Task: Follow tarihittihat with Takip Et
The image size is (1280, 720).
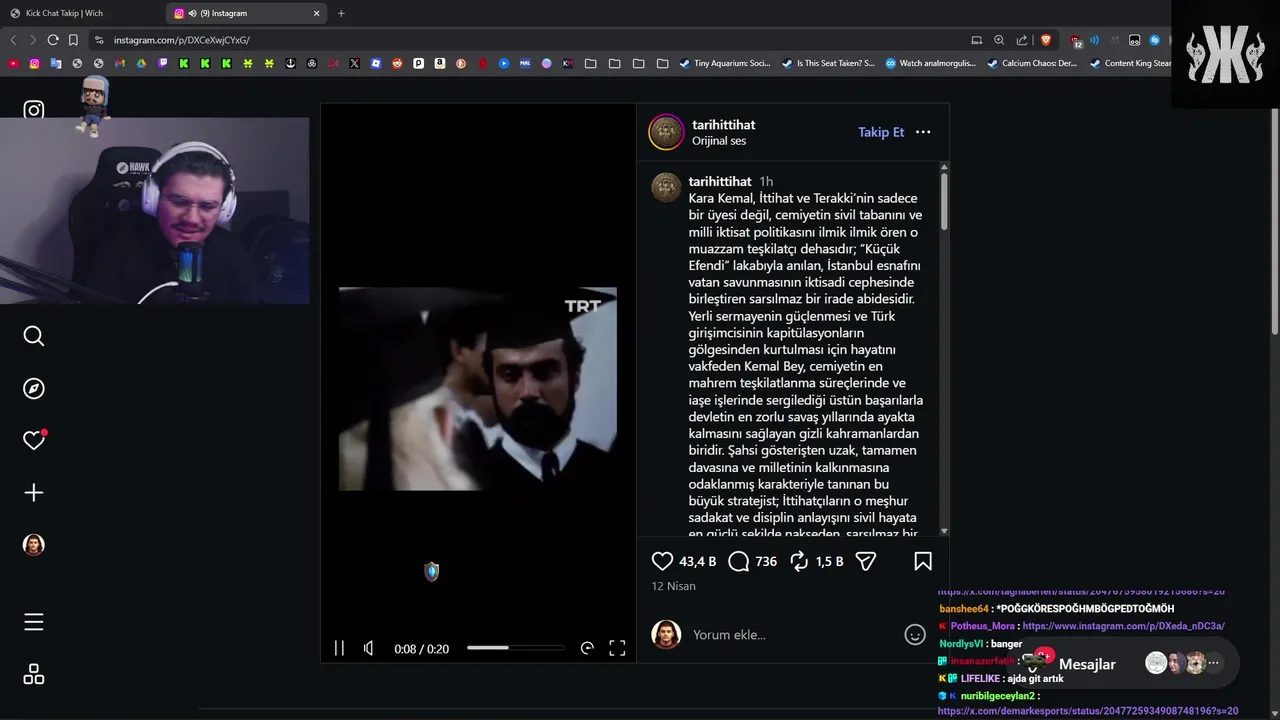Action: pyautogui.click(x=881, y=132)
